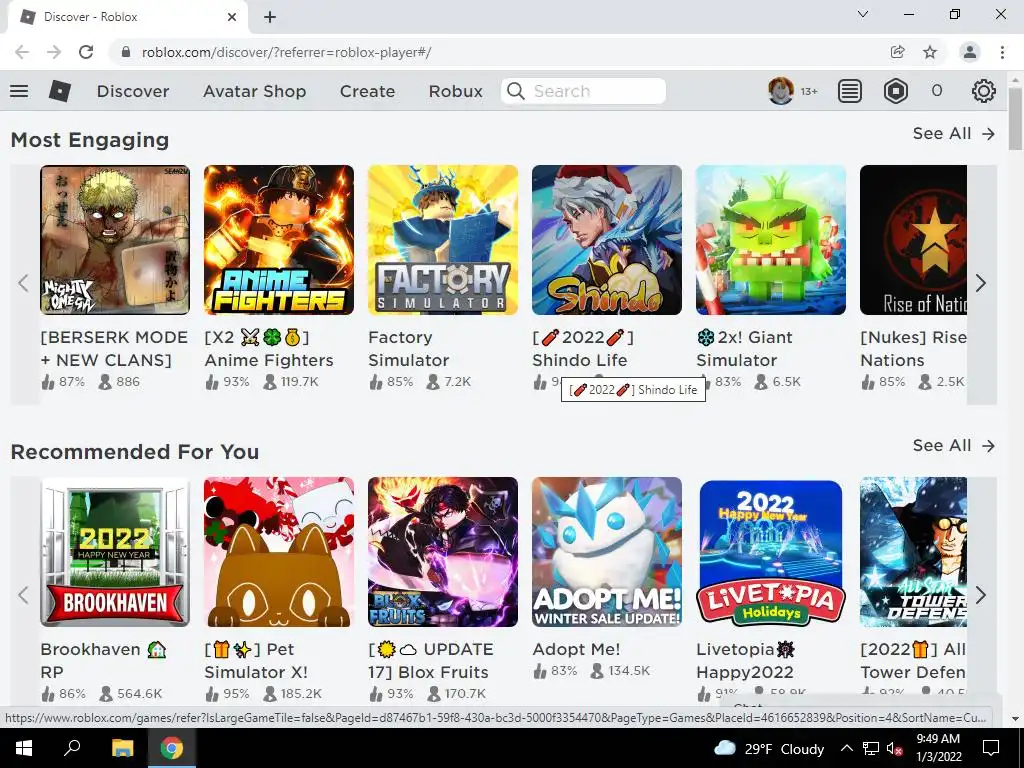Click the Robux hexagon icon

(x=895, y=91)
